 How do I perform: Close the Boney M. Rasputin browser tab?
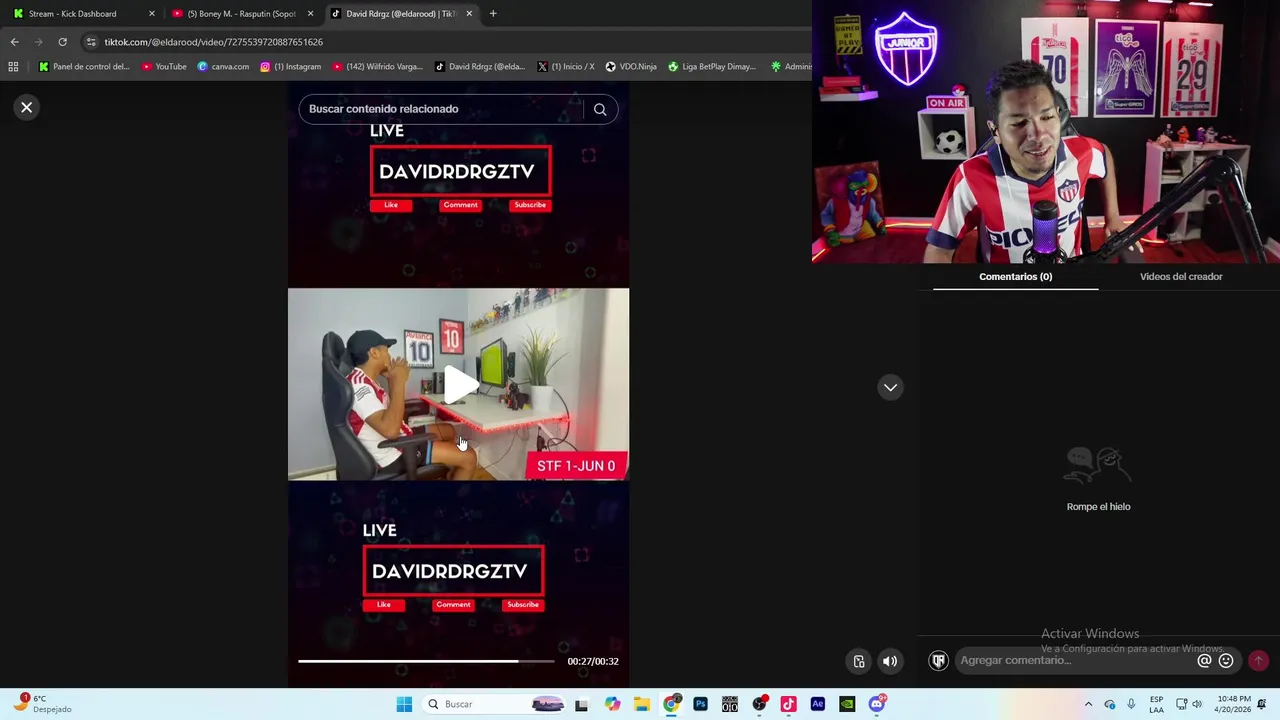coord(310,14)
